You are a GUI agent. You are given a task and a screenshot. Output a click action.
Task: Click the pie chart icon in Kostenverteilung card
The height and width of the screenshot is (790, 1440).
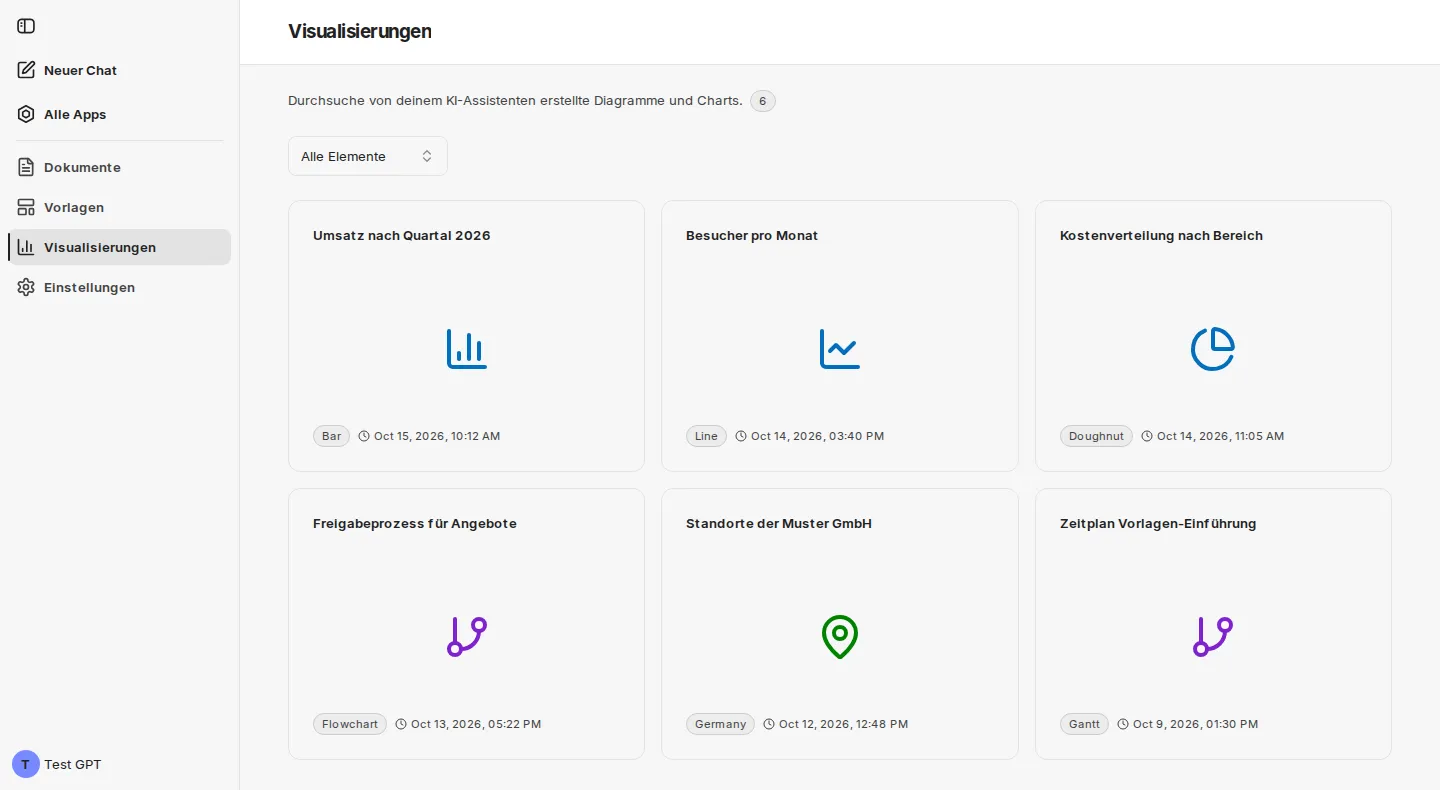tap(1213, 348)
